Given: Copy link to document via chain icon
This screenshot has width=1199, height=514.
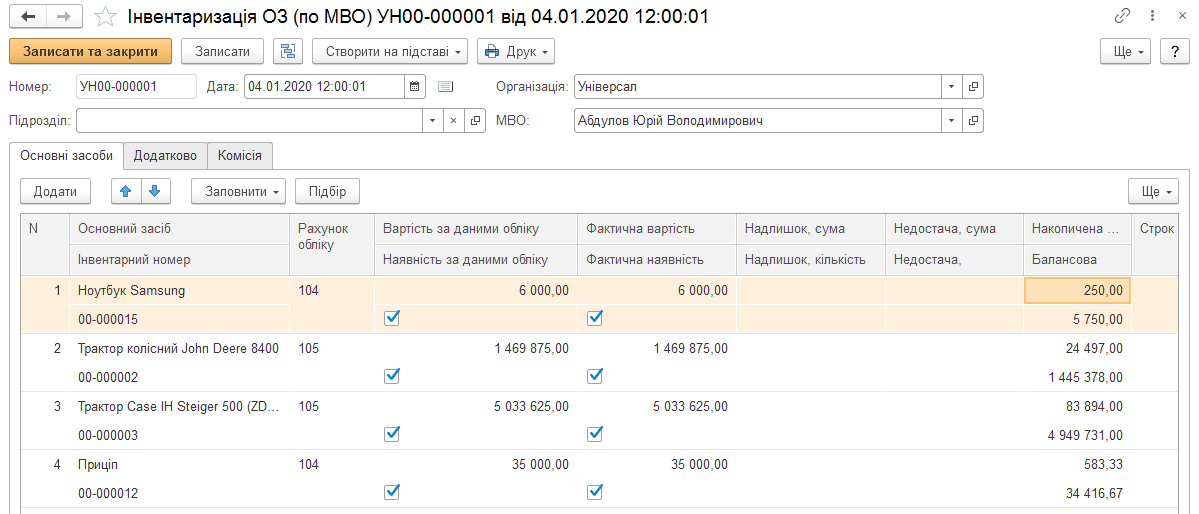Looking at the screenshot, I should tap(1123, 16).
